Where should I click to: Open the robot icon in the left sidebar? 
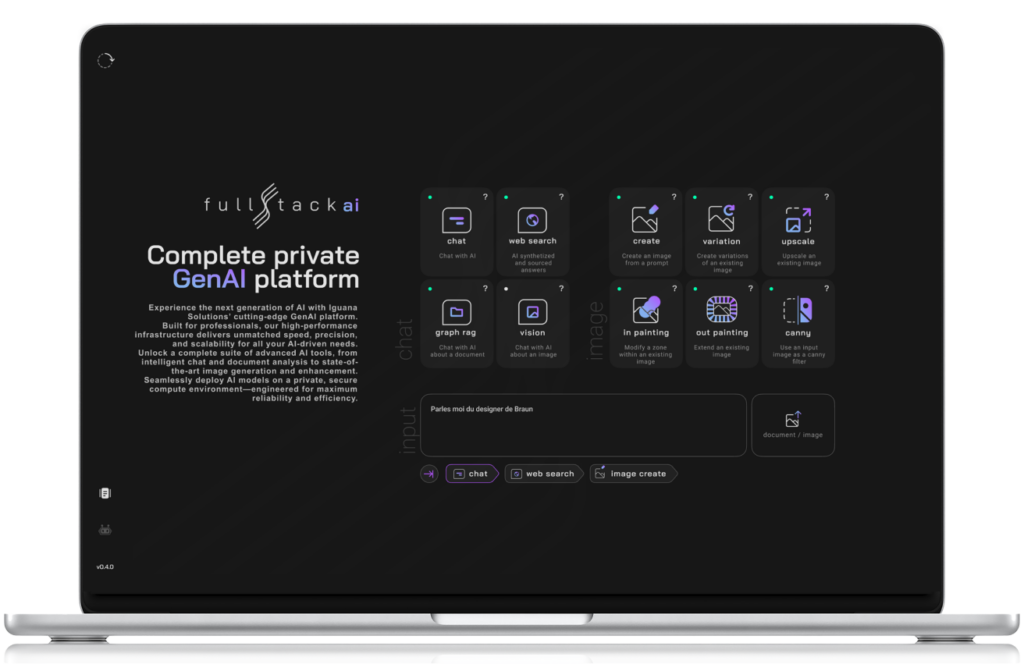tap(105, 530)
